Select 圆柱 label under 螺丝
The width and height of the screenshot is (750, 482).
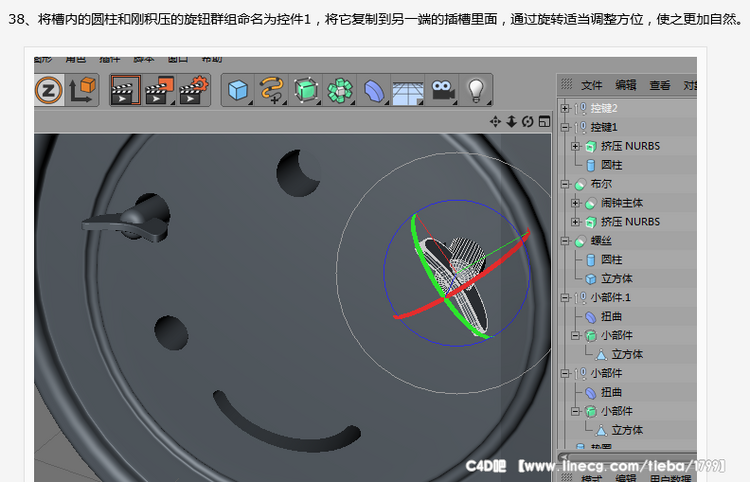[611, 260]
